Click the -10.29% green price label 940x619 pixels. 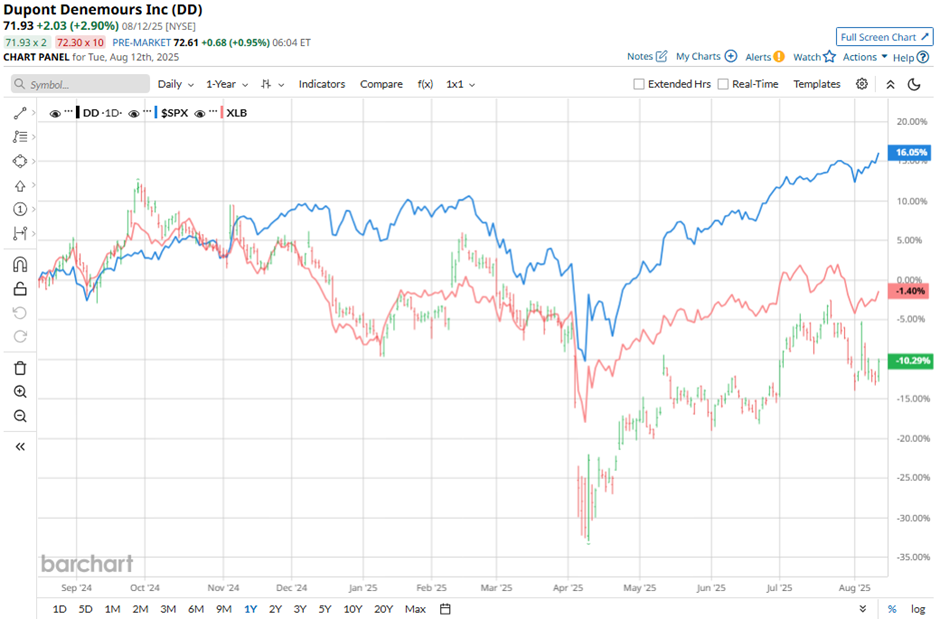910,361
